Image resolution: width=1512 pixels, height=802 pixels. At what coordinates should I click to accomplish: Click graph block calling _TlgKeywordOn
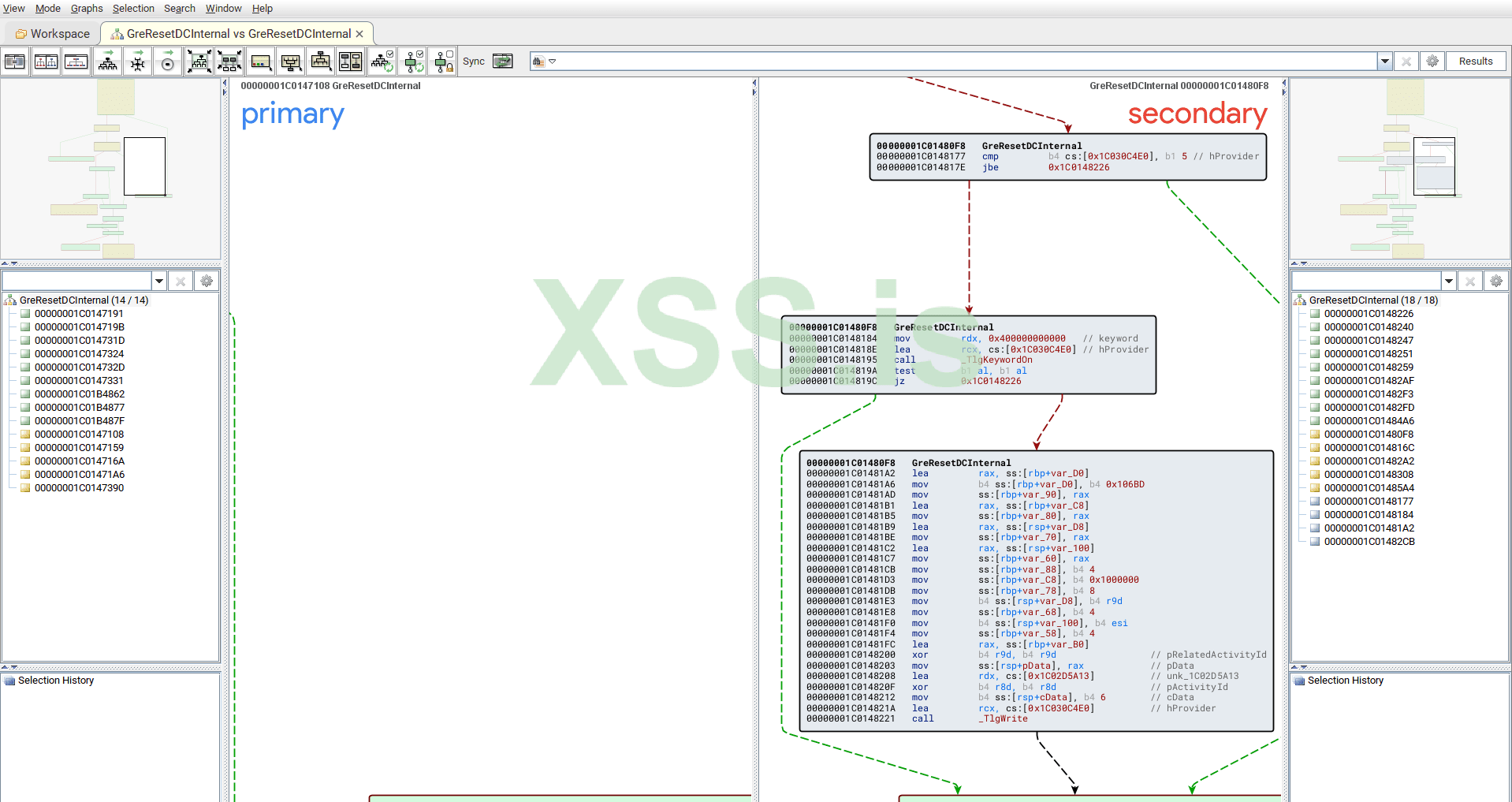click(x=969, y=355)
